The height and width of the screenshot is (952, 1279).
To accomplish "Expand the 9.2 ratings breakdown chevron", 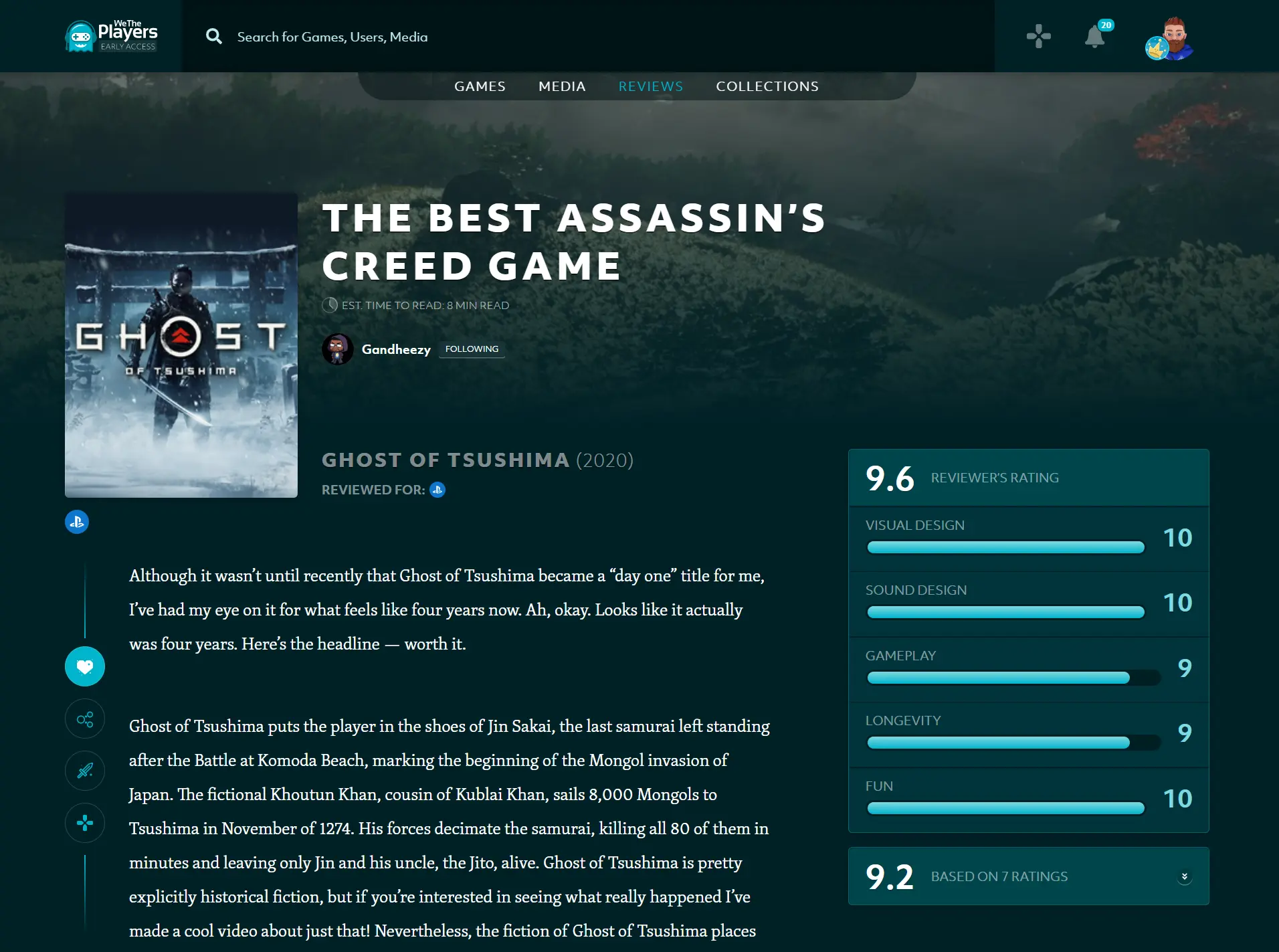I will (x=1184, y=876).
